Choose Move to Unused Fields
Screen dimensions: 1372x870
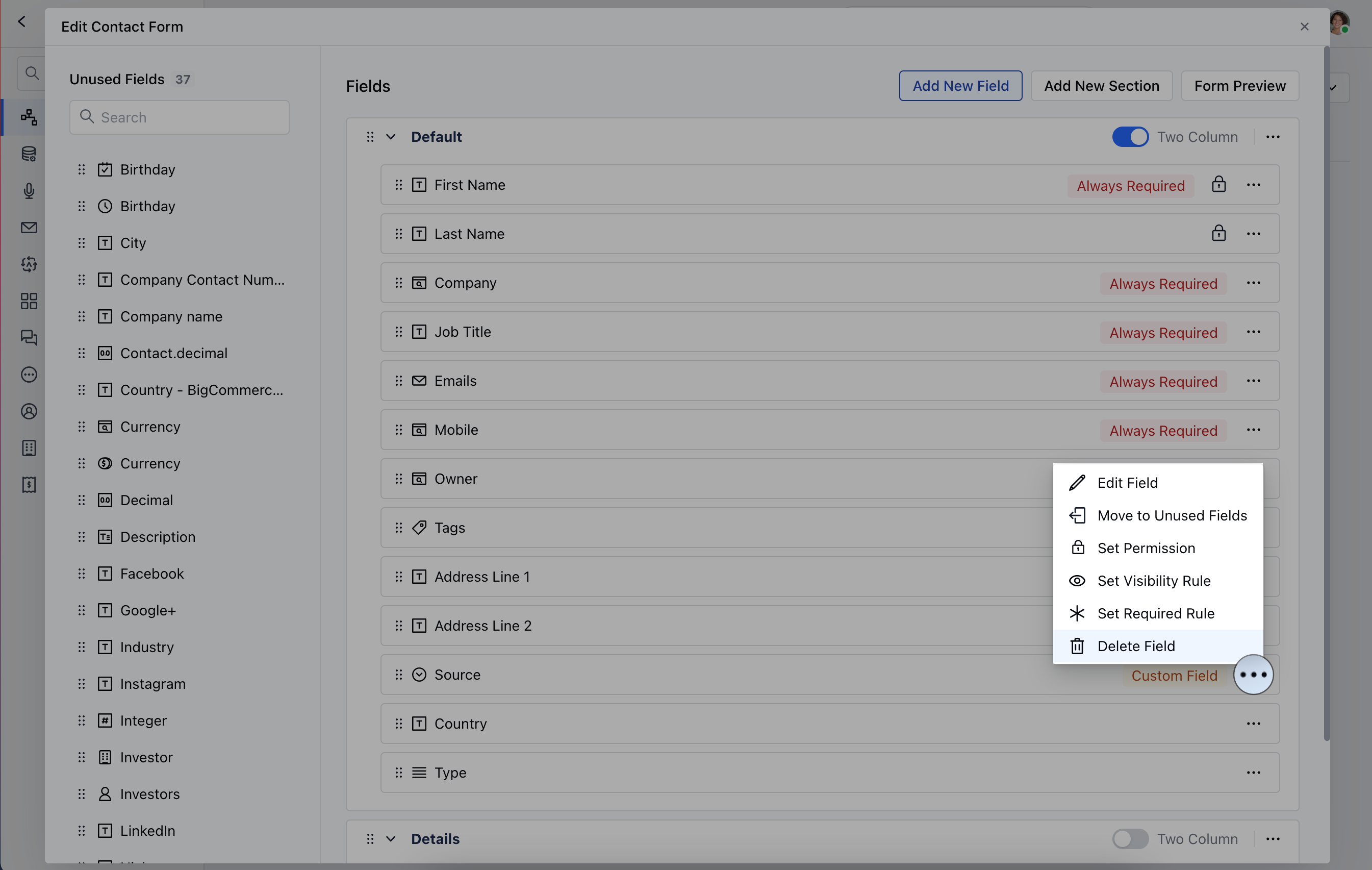1157,515
